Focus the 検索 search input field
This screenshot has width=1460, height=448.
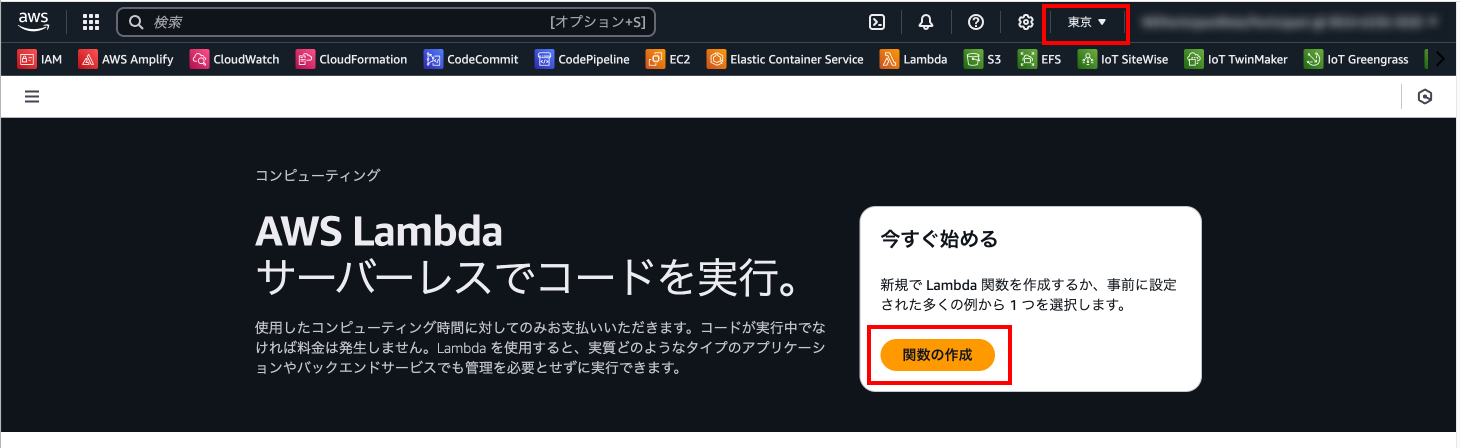[386, 22]
